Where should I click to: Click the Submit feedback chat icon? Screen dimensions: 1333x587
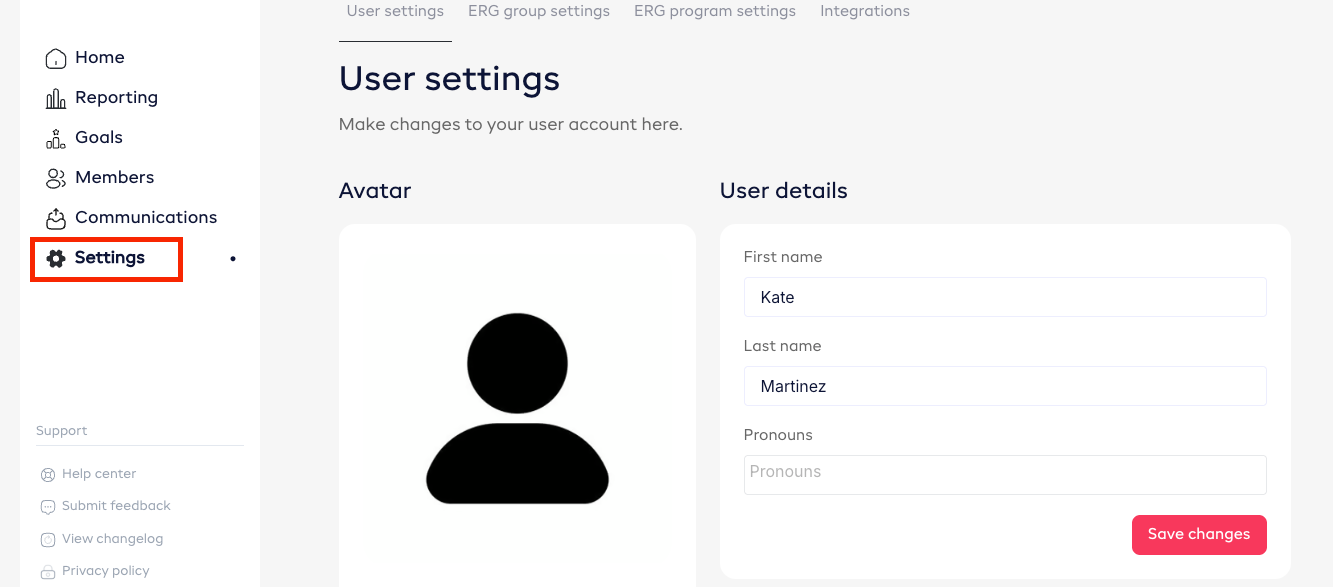[48, 507]
